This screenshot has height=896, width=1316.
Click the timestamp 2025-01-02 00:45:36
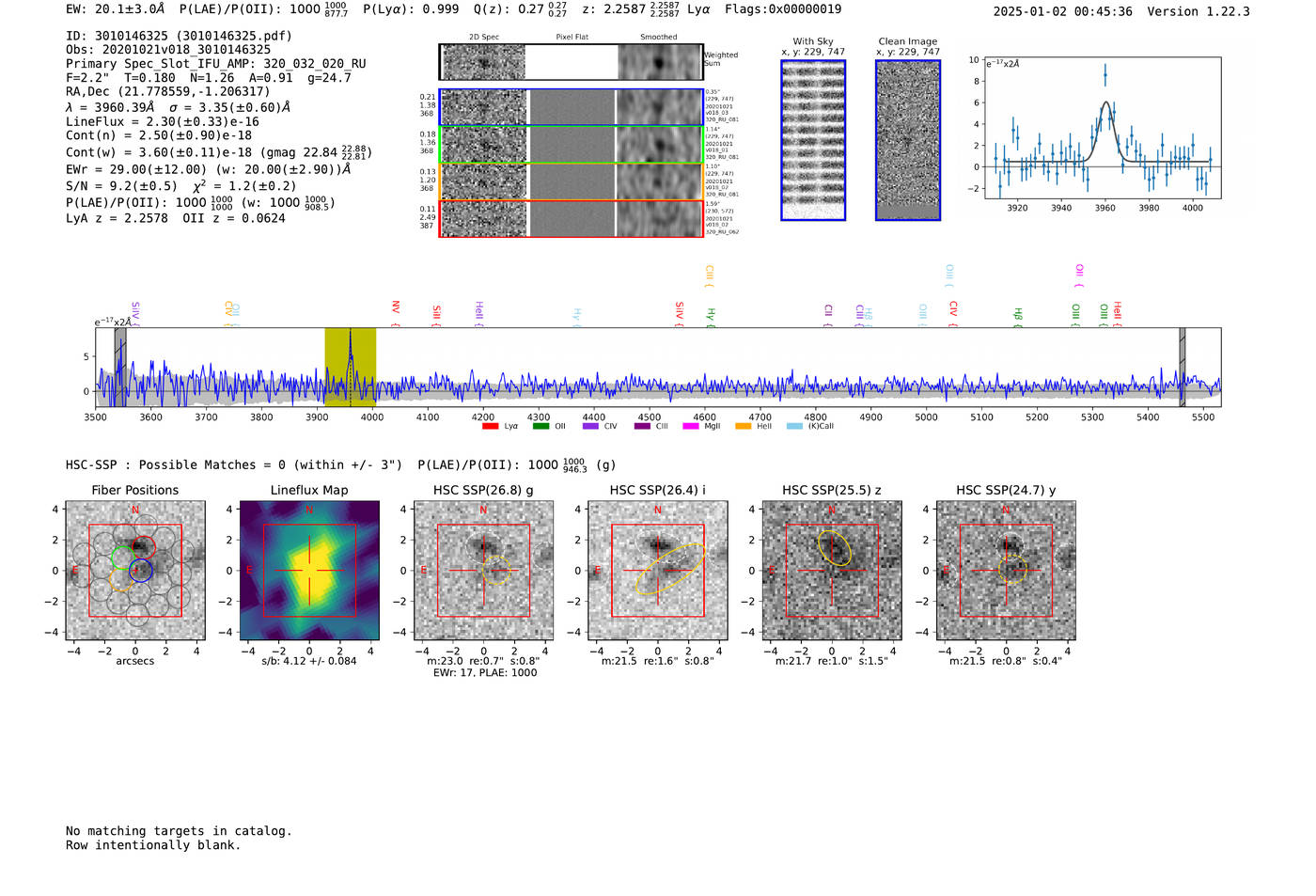click(1063, 11)
